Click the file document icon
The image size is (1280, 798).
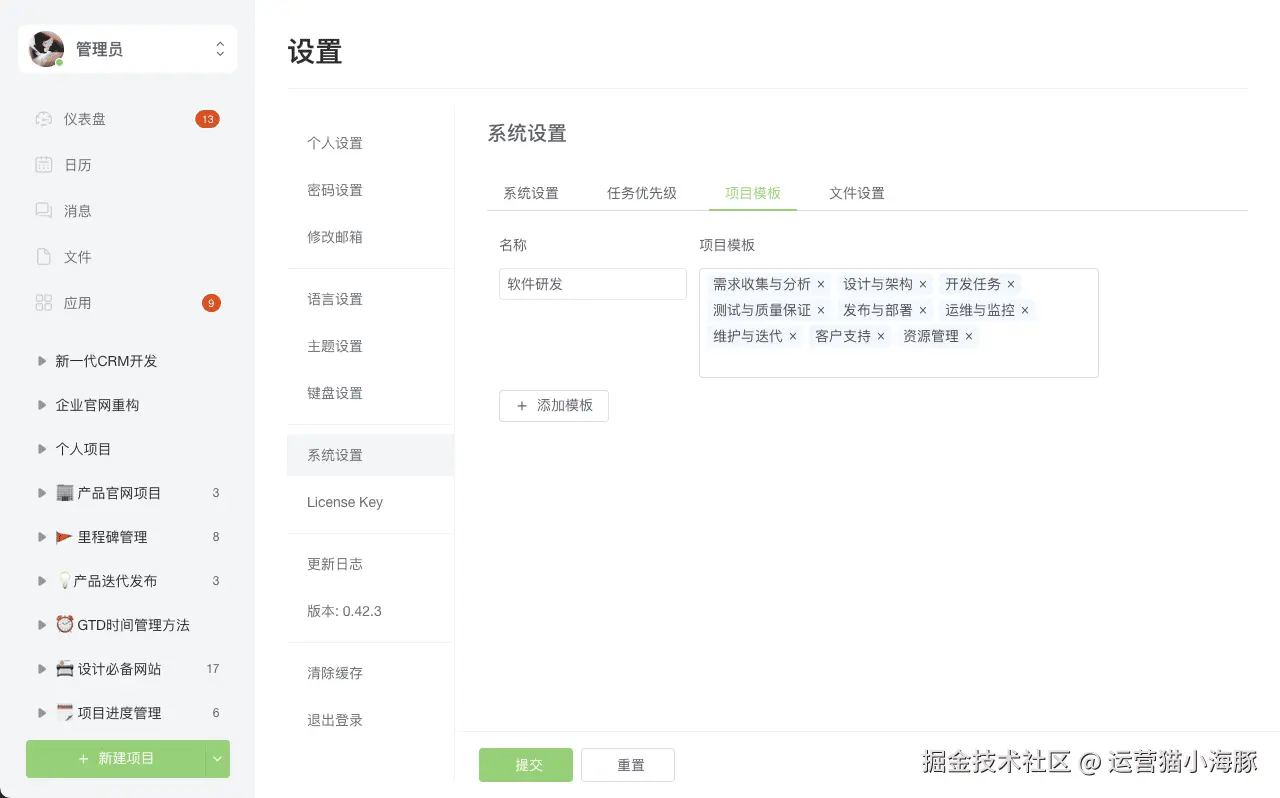coord(43,257)
